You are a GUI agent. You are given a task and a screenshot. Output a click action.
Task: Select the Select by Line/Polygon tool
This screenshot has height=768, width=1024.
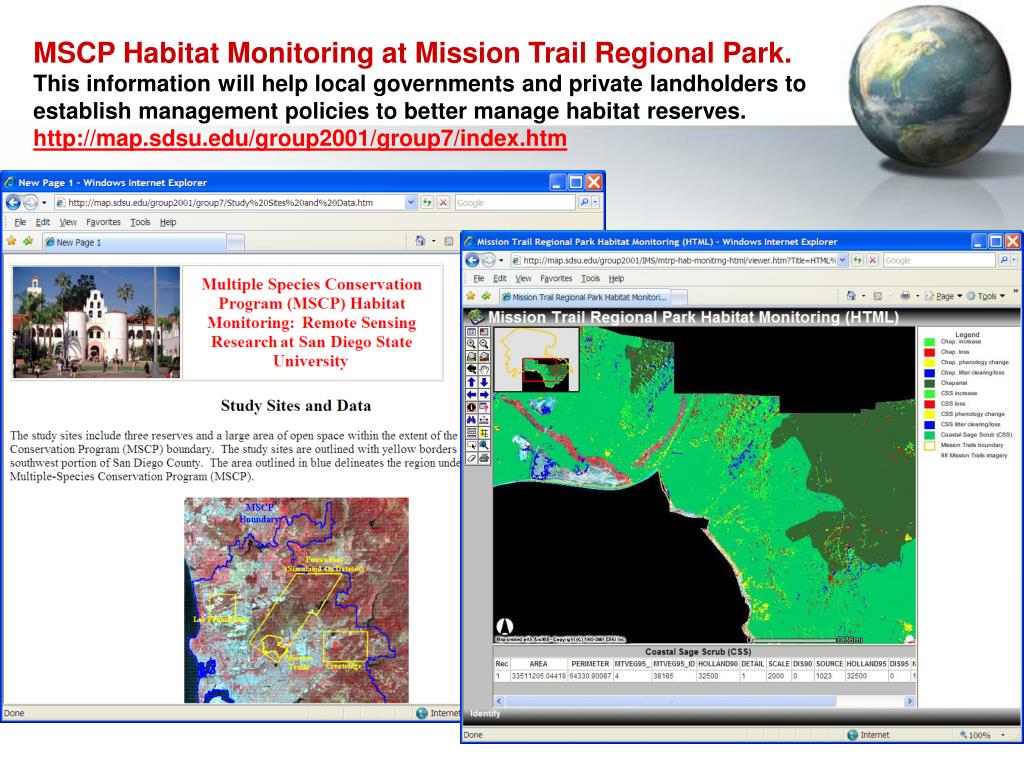click(485, 445)
